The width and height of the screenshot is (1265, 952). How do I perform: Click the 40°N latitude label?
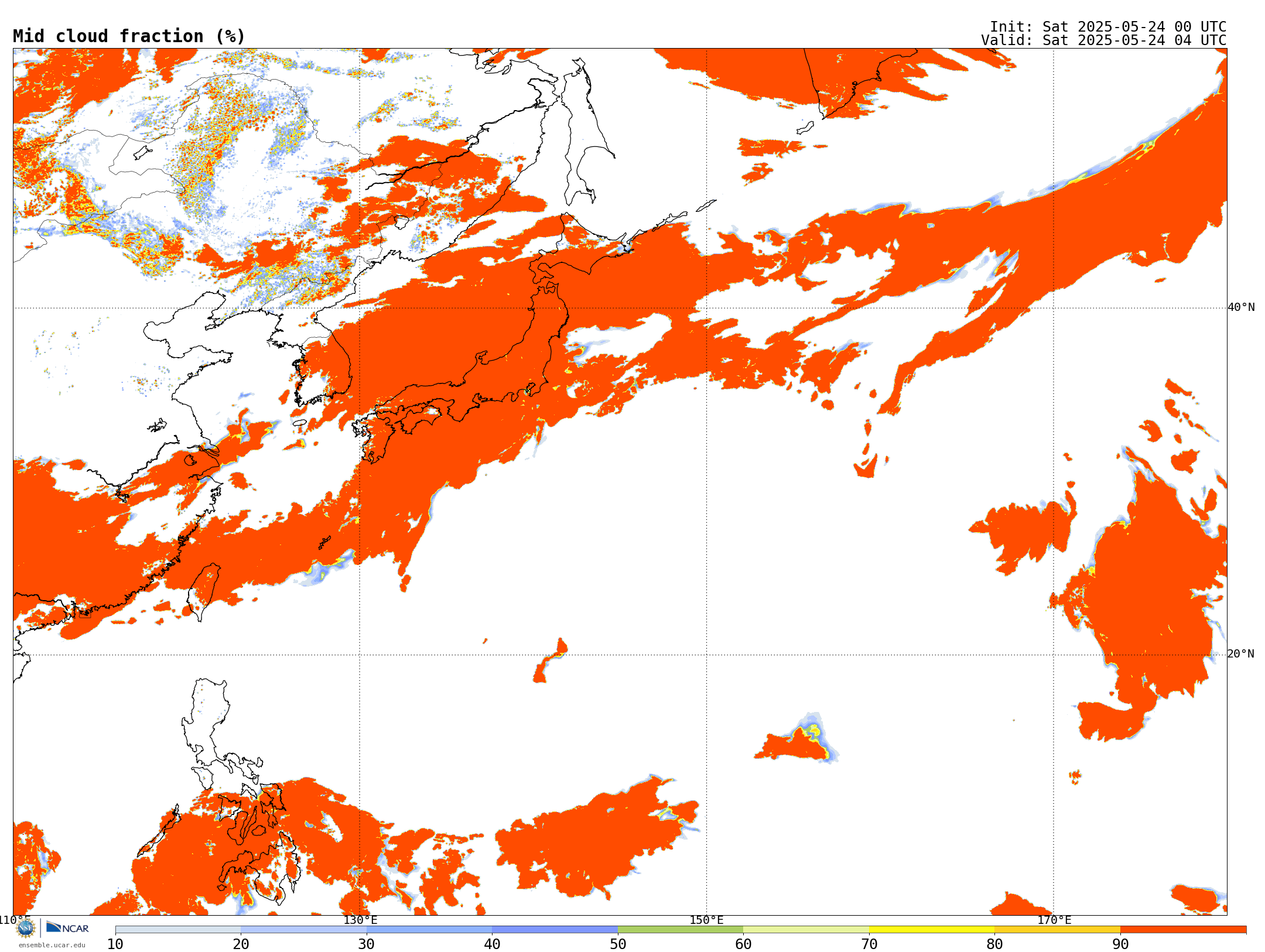point(1241,307)
